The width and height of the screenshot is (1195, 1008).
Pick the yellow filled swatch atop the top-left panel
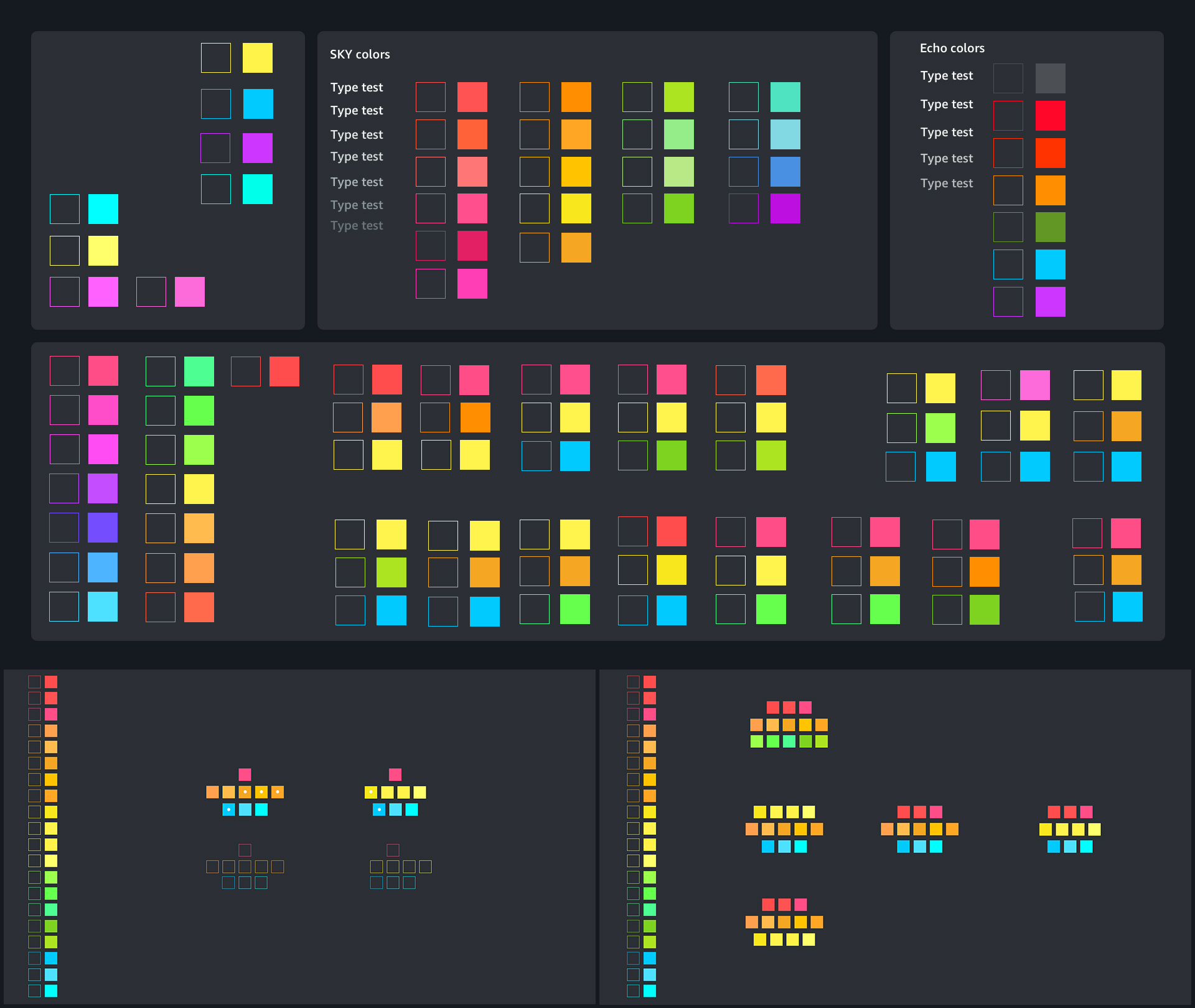pos(257,58)
